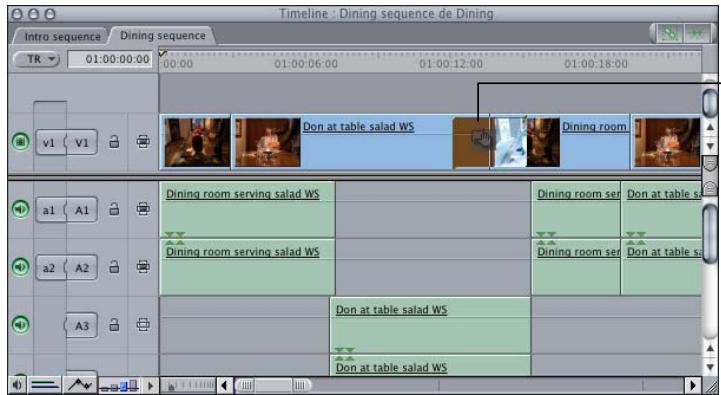Click the a2 source control
Screen dimensions: 721x395
tap(50, 268)
